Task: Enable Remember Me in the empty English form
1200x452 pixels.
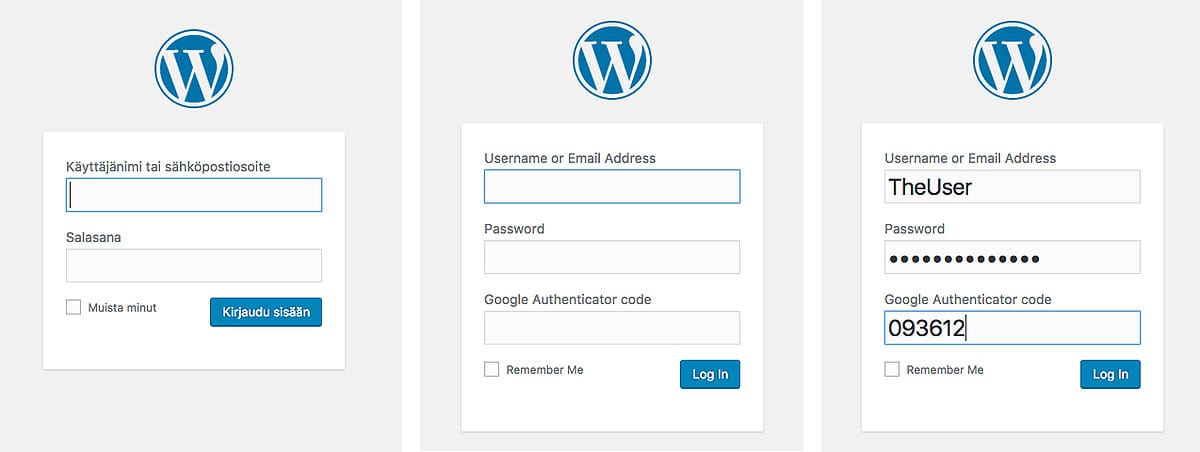Action: [x=491, y=370]
